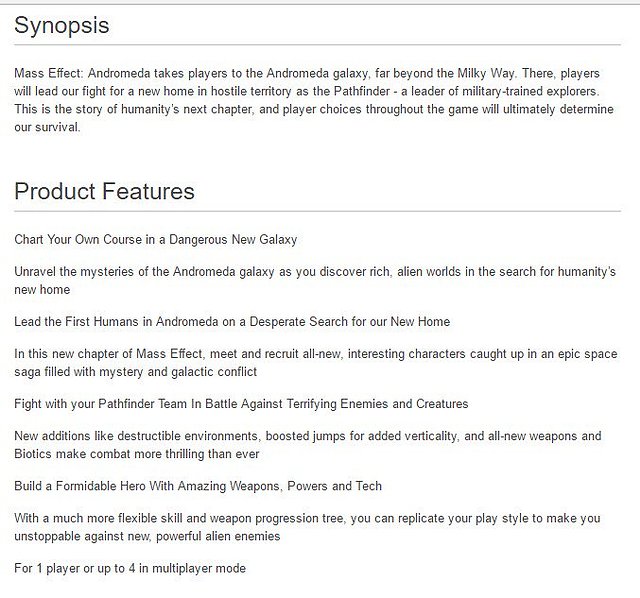
Task: Click 'New additions like destructible environments' text
Action: 308,445
